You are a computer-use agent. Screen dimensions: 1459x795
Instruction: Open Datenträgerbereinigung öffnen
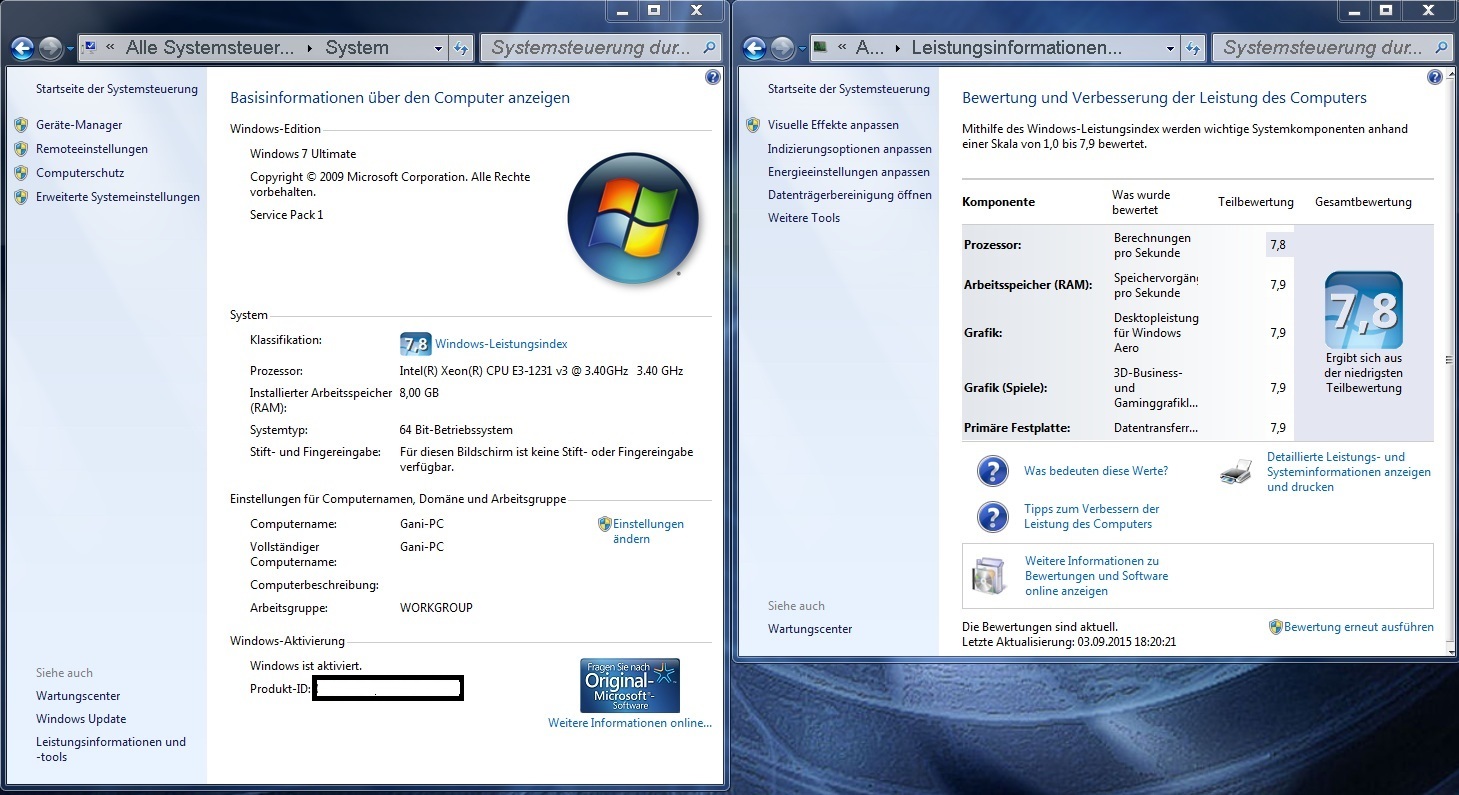(850, 195)
